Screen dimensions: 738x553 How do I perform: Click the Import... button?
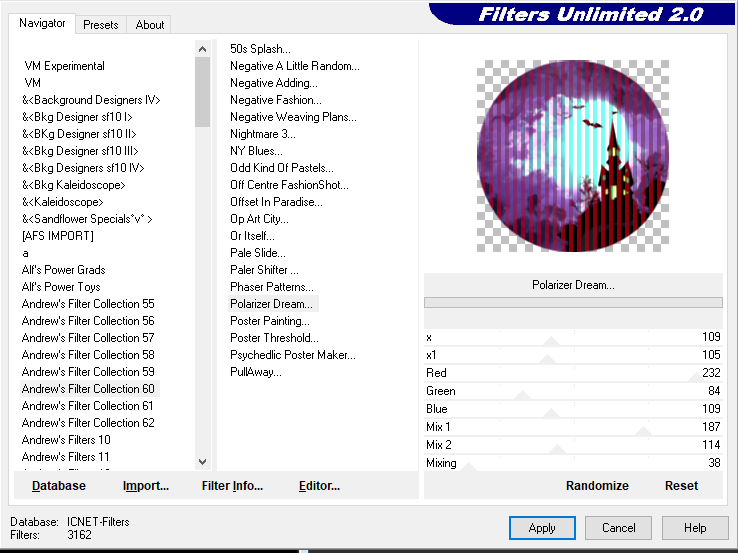[x=146, y=486]
